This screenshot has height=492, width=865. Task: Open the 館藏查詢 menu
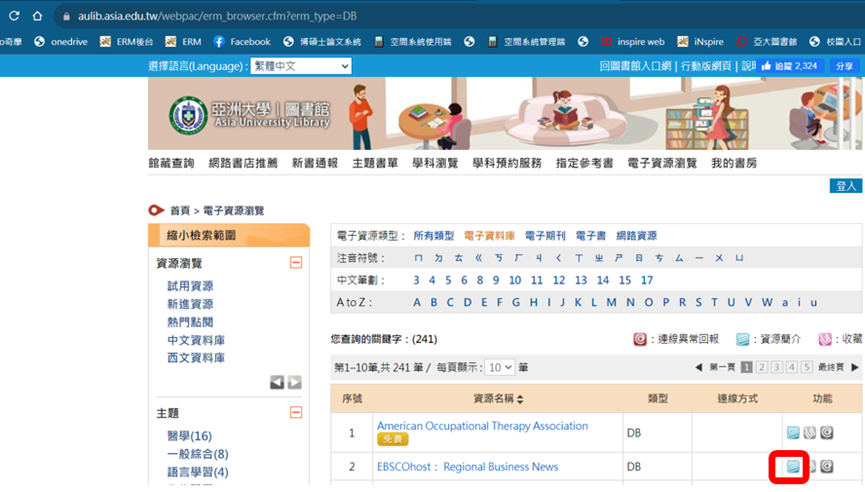(171, 163)
